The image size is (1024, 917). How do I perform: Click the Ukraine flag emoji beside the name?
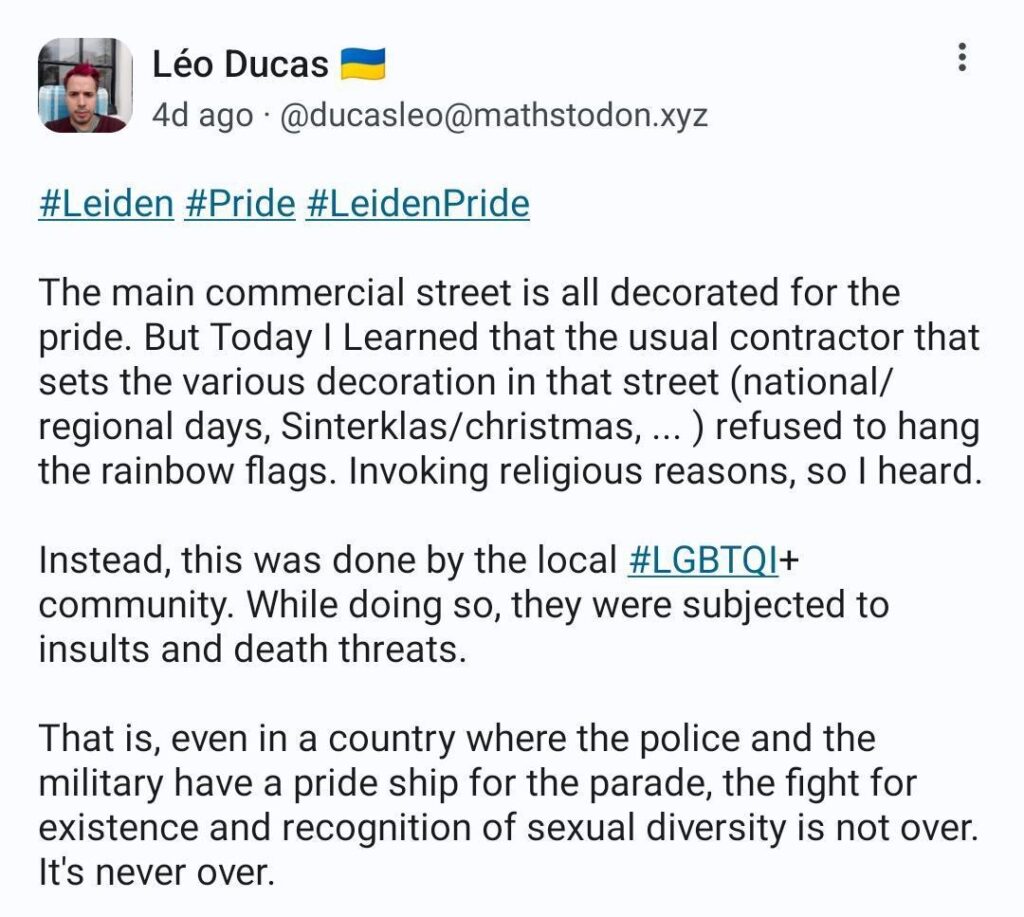[x=363, y=66]
